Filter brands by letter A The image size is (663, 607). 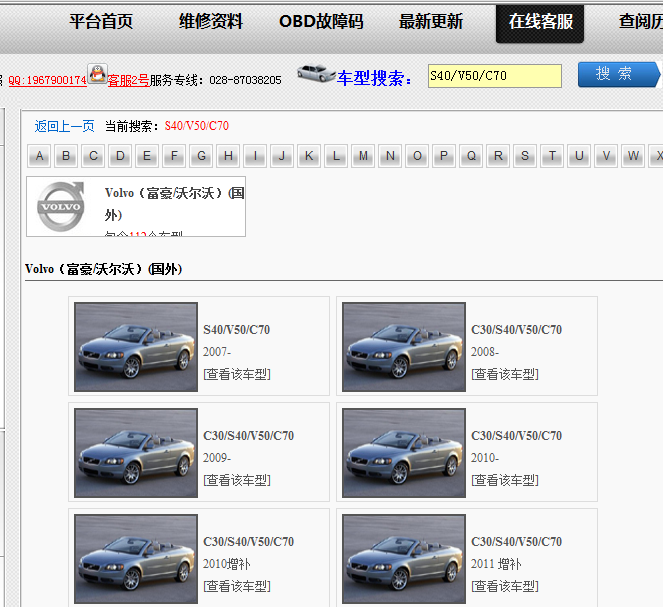(39, 156)
